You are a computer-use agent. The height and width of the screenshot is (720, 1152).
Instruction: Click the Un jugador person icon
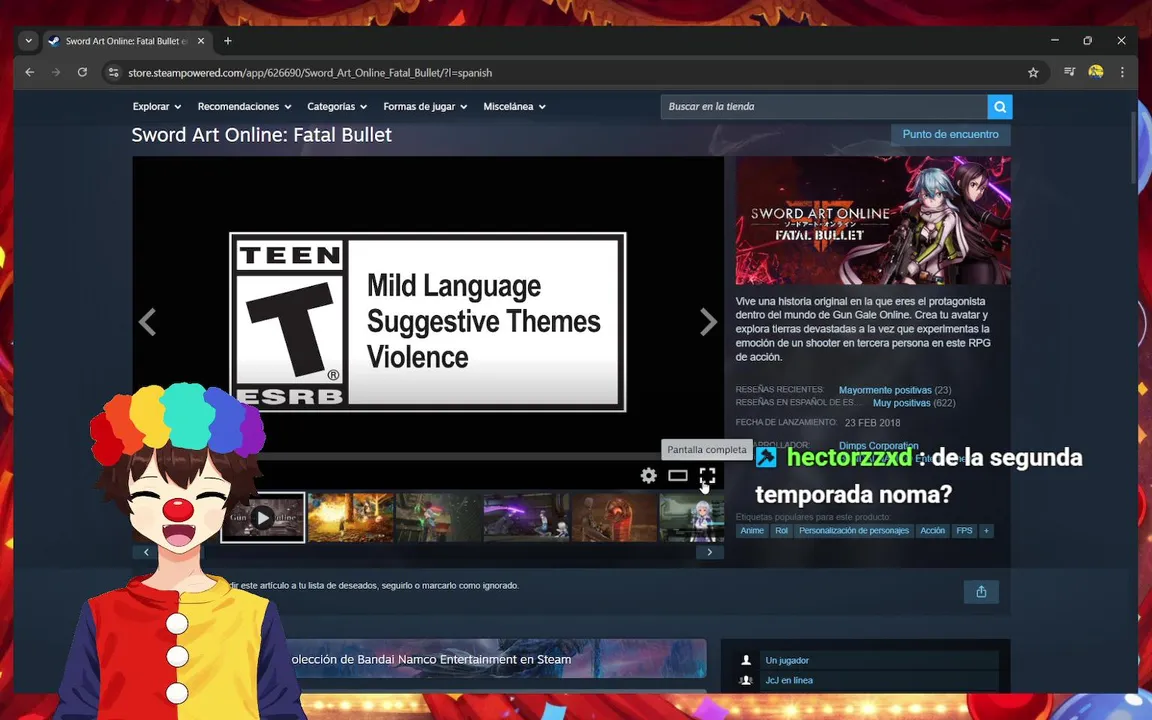coord(746,660)
